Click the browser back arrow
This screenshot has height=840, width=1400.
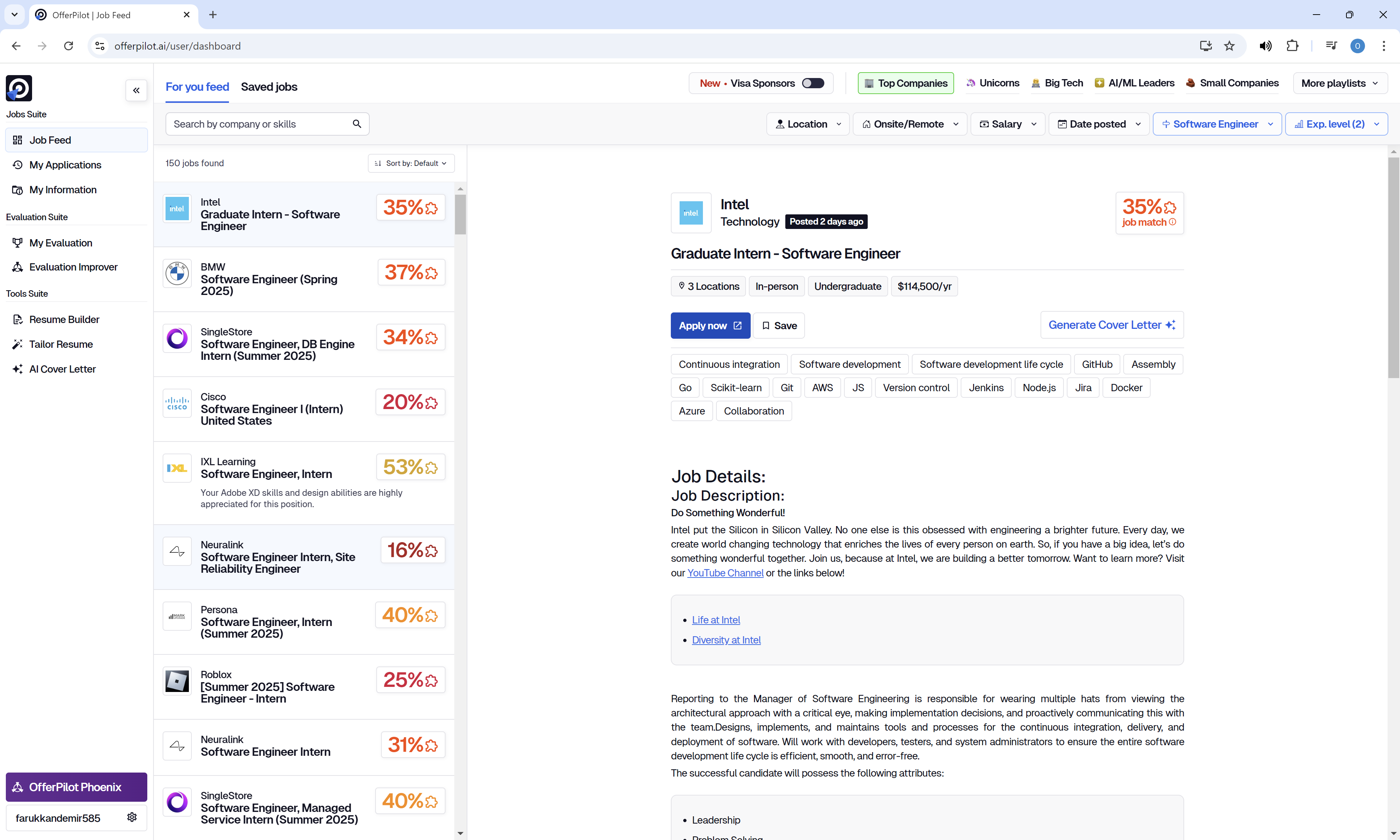[x=16, y=46]
